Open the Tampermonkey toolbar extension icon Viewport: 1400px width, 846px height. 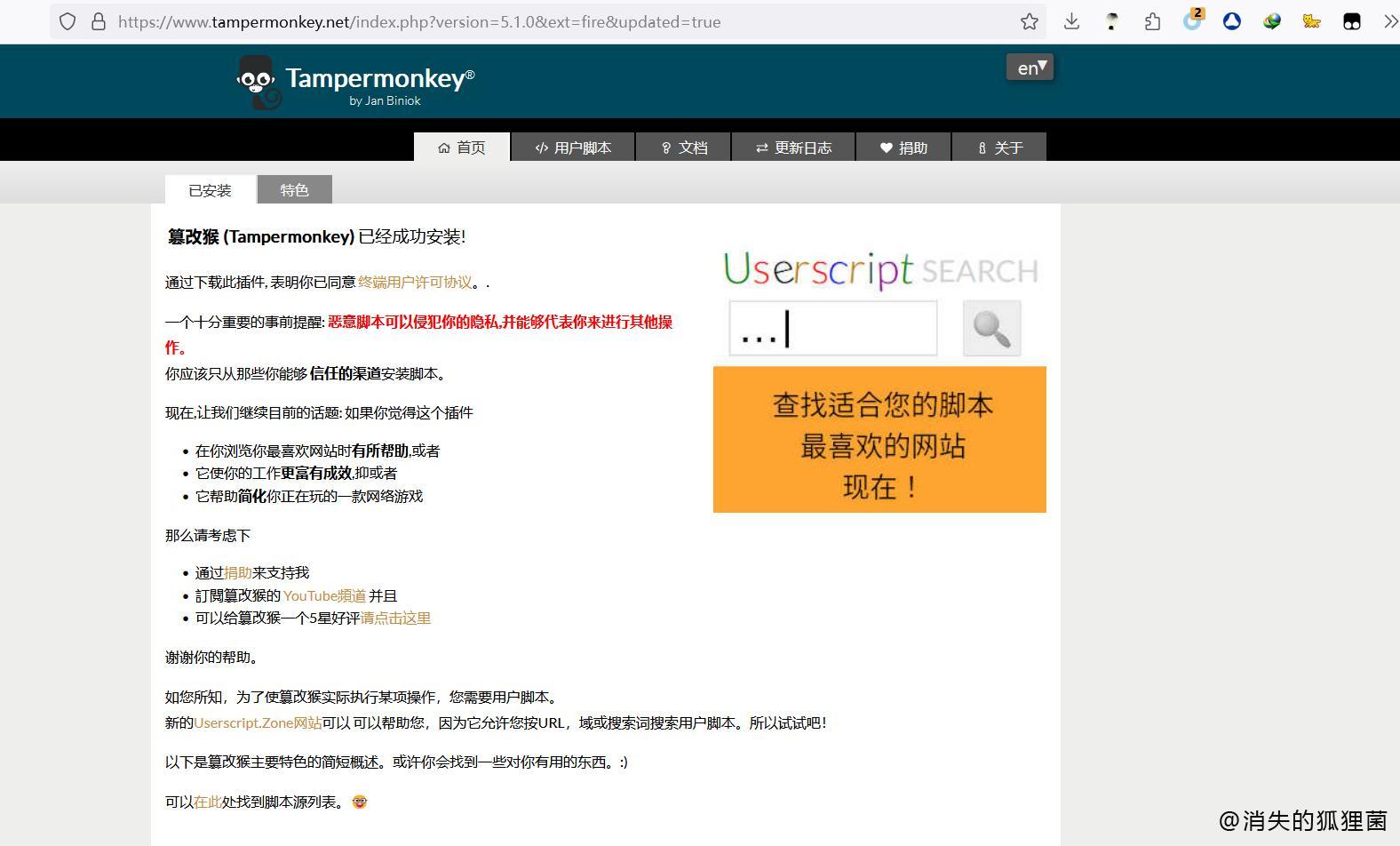tap(1351, 21)
